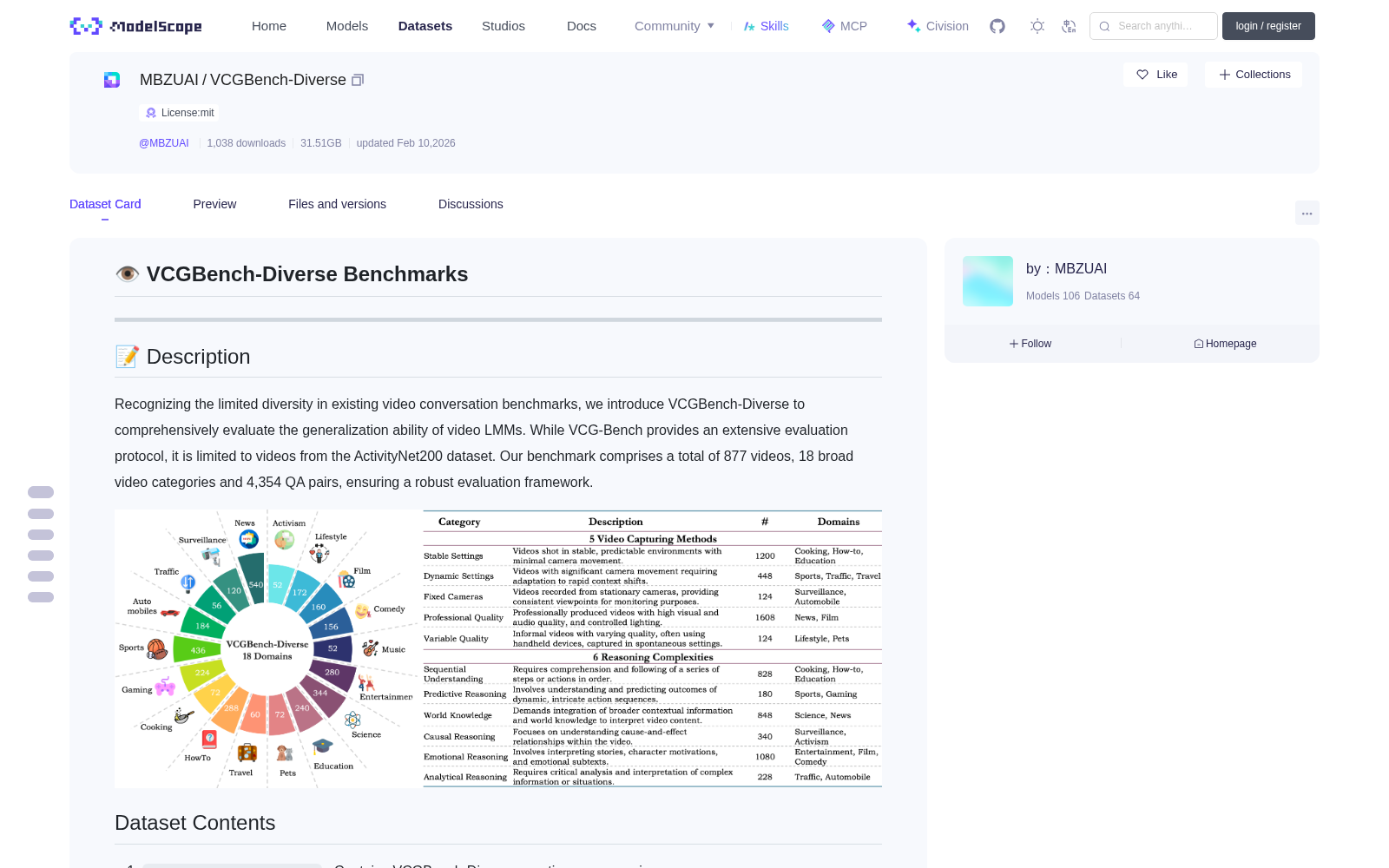Open the @MBZUAI owner link
1389x868 pixels.
click(x=164, y=143)
